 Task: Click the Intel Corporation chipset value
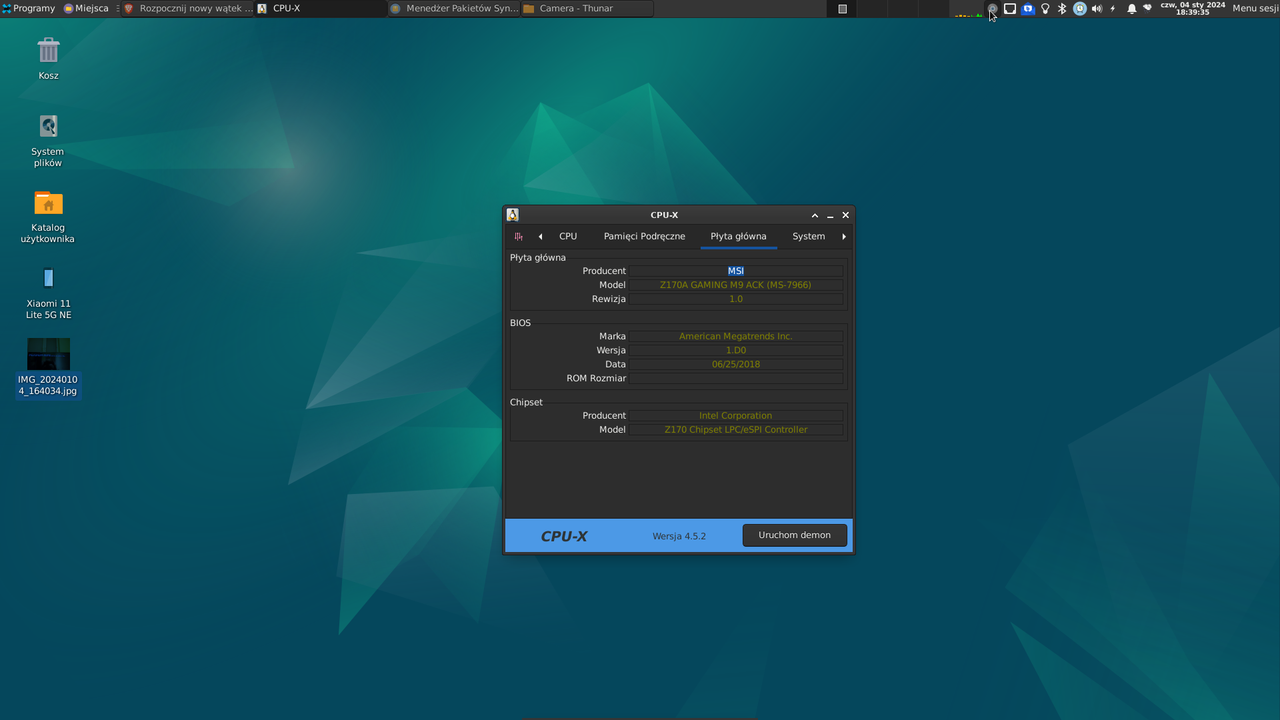[736, 415]
